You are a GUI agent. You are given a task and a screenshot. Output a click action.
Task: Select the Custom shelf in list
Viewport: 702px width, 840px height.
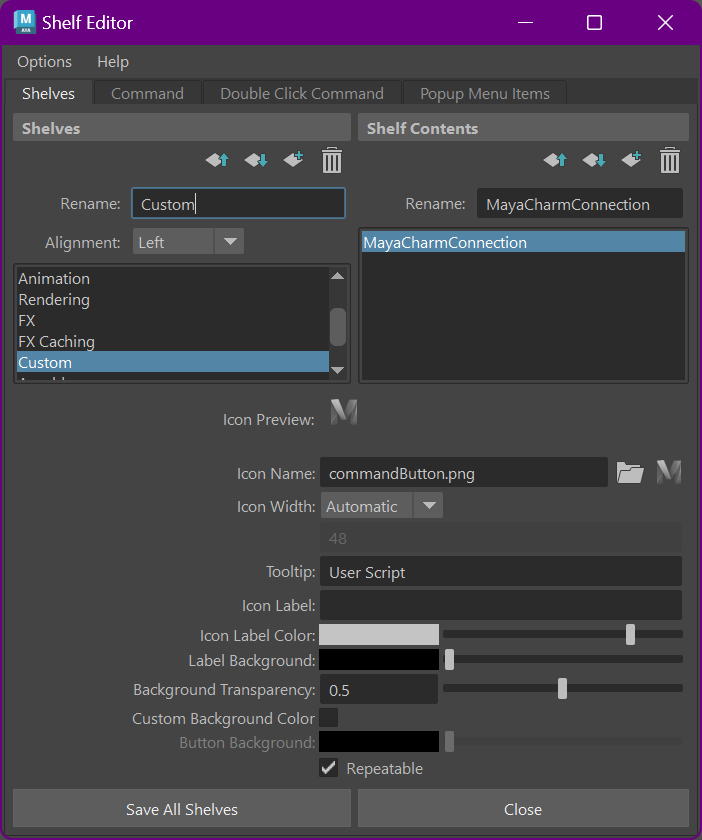(x=173, y=362)
